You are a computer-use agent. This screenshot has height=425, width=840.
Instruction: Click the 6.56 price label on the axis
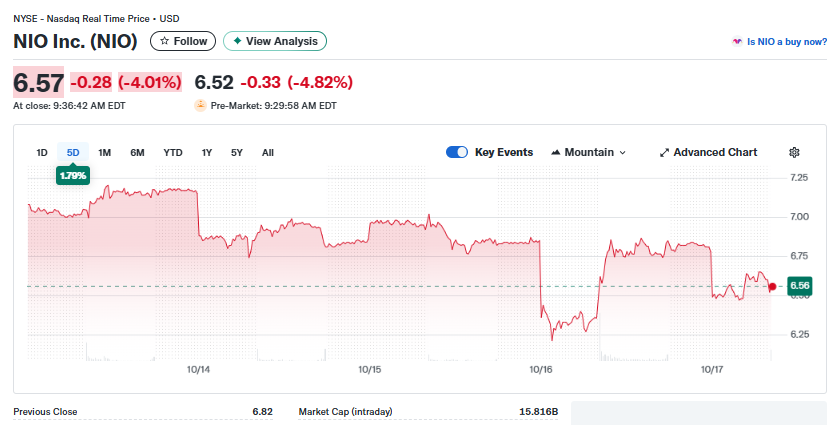799,287
